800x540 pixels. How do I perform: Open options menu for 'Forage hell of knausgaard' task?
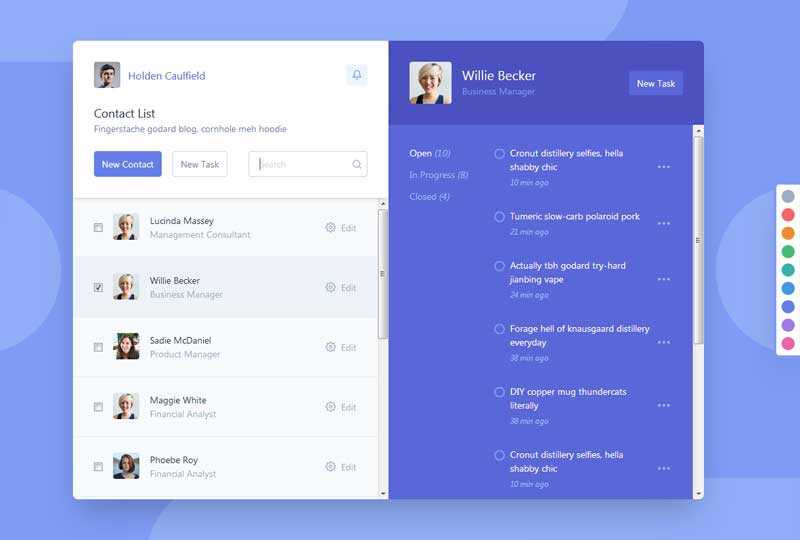664,342
